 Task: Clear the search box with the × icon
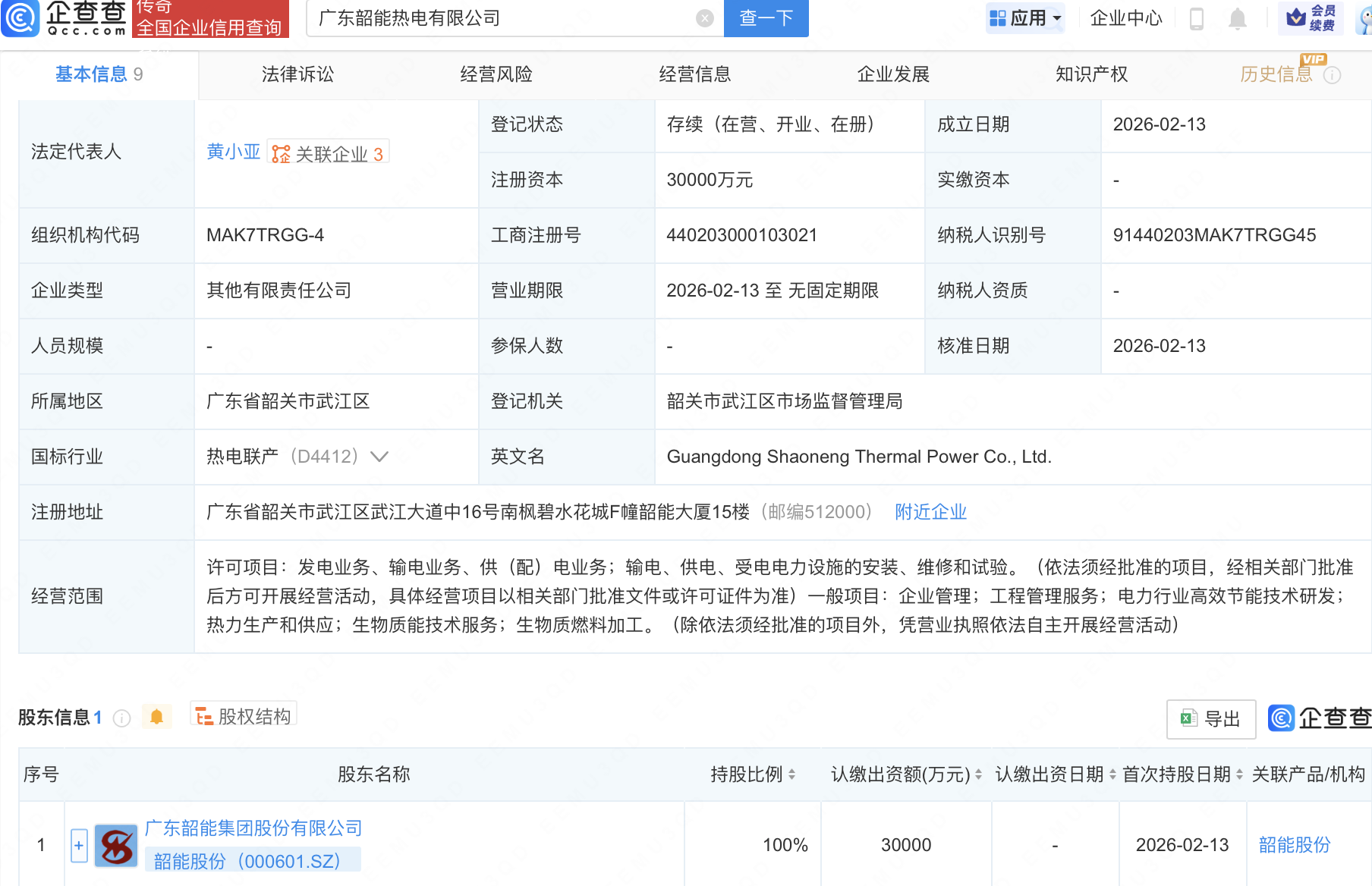[704, 18]
